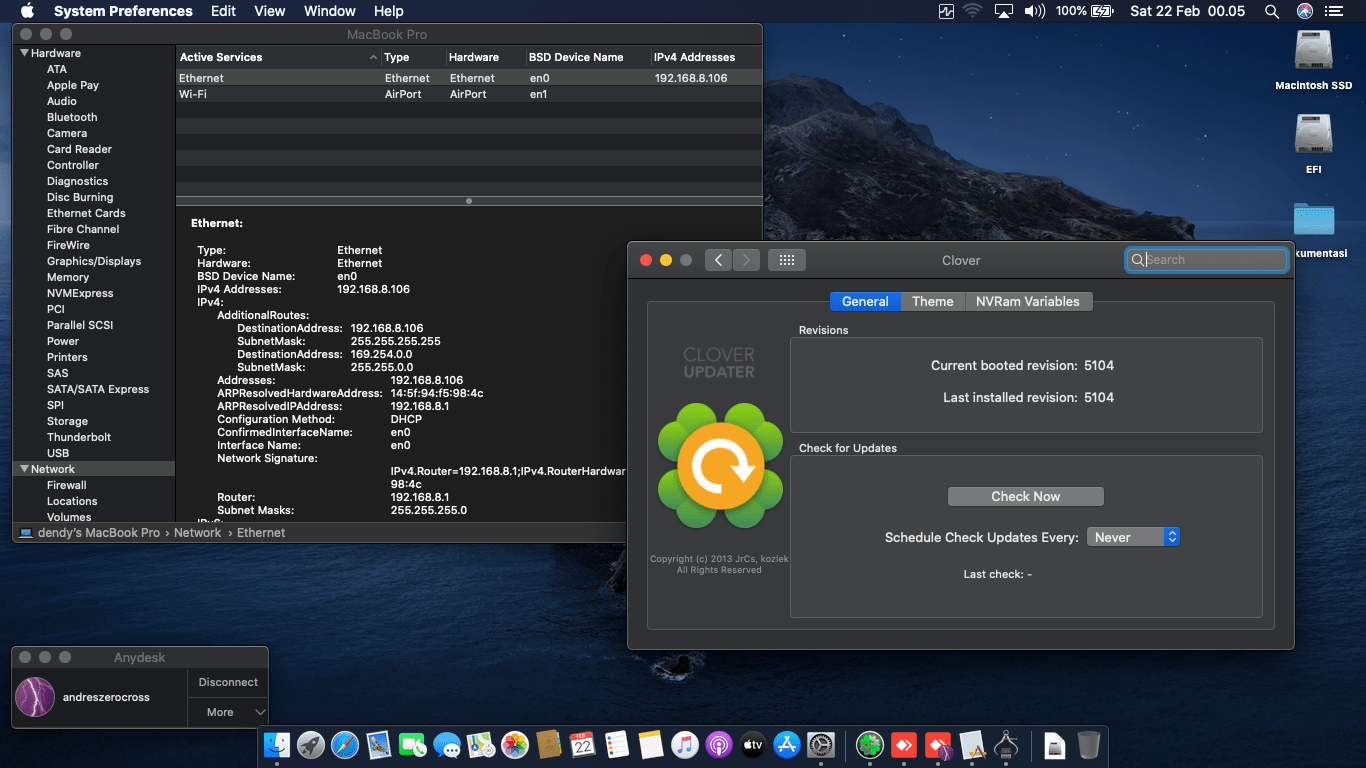Open Notes from the dock
This screenshot has height=768, width=1366.
[651, 745]
